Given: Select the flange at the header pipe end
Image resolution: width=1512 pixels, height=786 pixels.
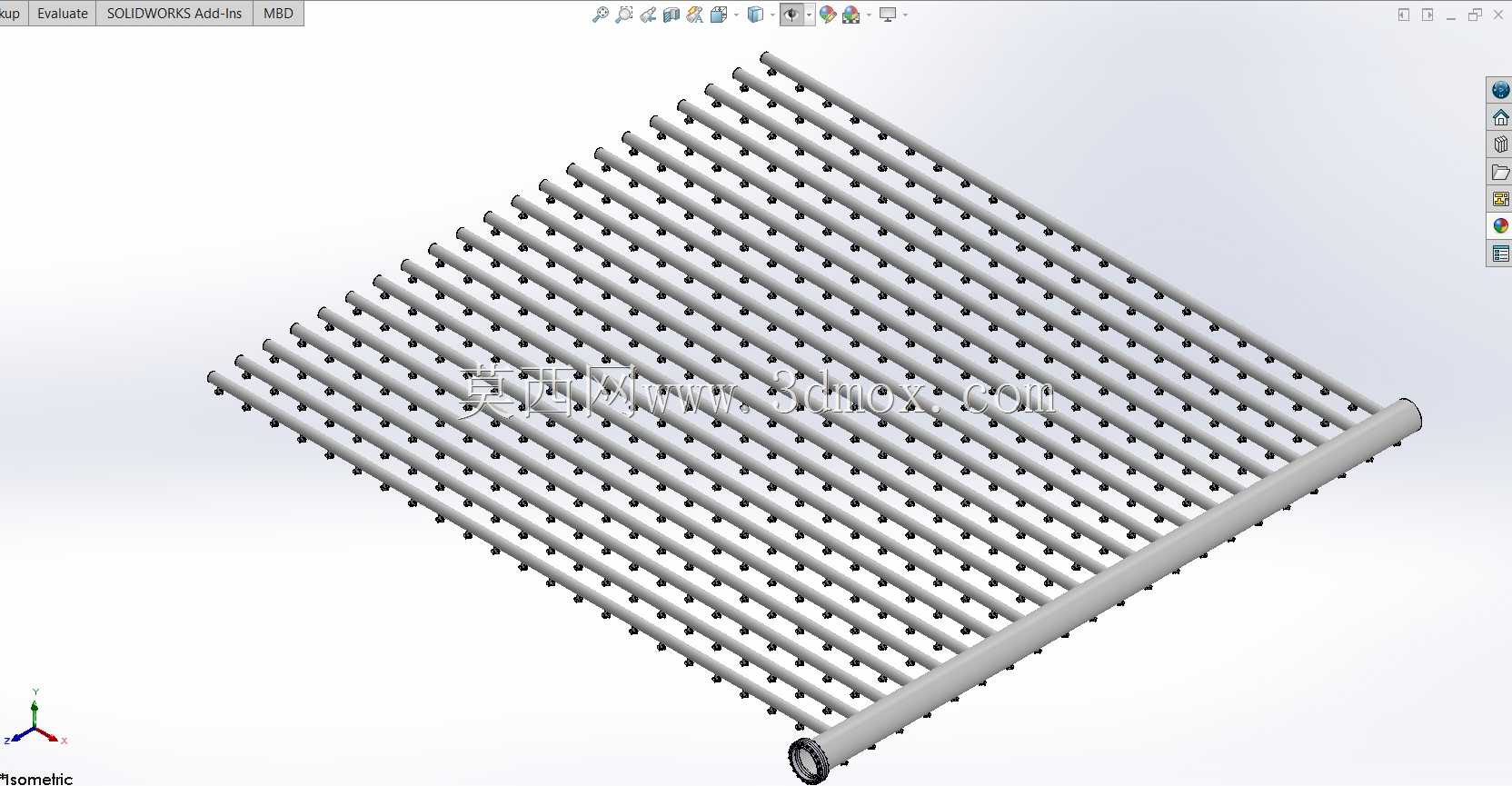Looking at the screenshot, I should tap(806, 761).
